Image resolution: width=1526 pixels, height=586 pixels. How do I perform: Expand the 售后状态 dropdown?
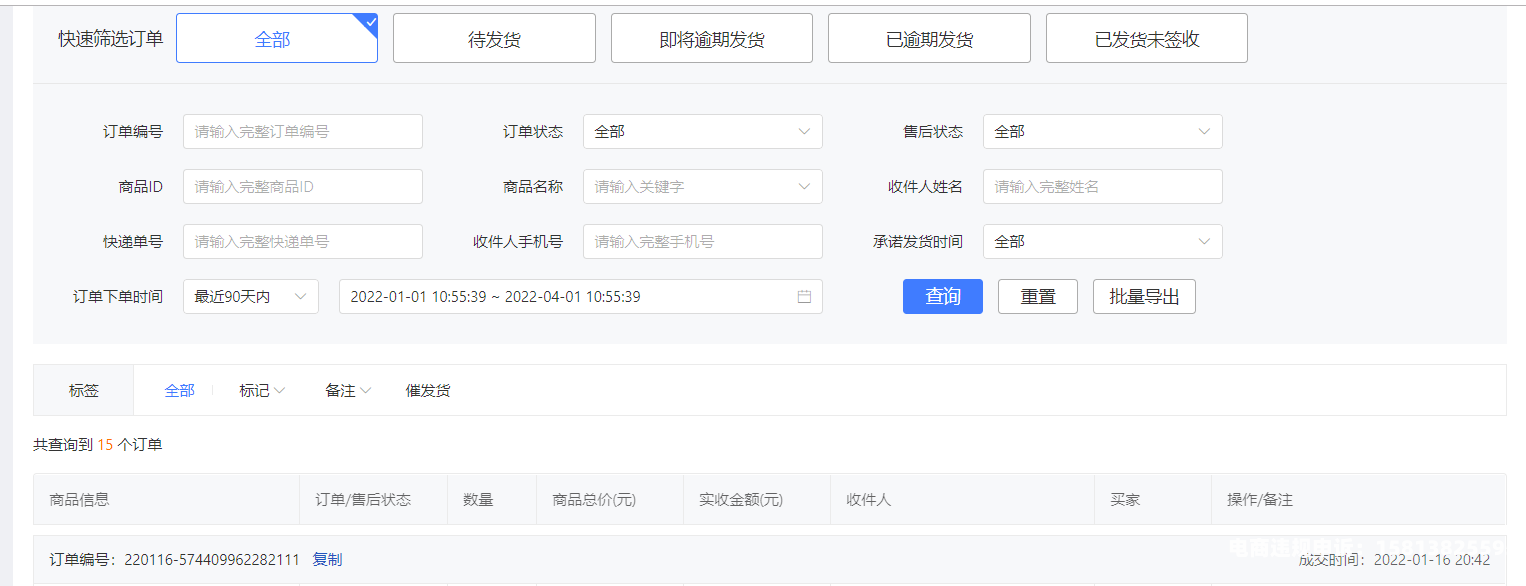(x=1102, y=132)
